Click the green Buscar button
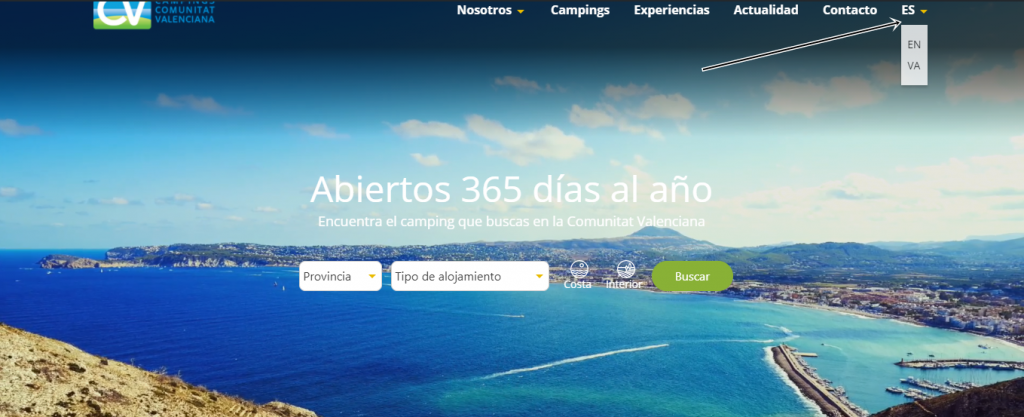1024x417 pixels. pyautogui.click(x=692, y=276)
